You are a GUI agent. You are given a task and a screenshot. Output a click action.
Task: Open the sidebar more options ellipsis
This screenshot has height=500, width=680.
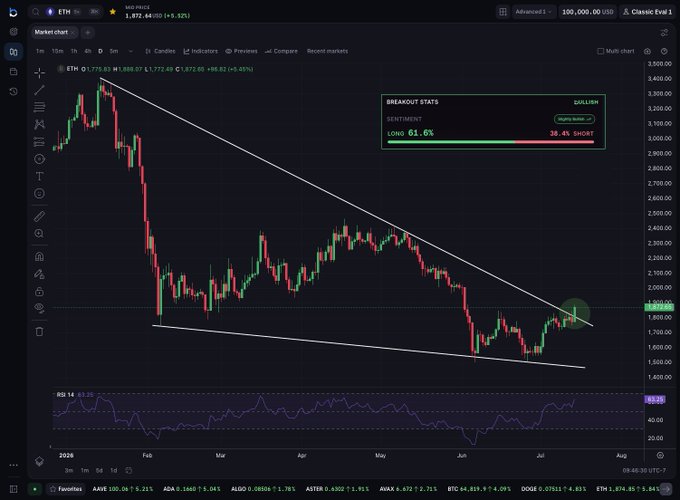click(x=13, y=465)
